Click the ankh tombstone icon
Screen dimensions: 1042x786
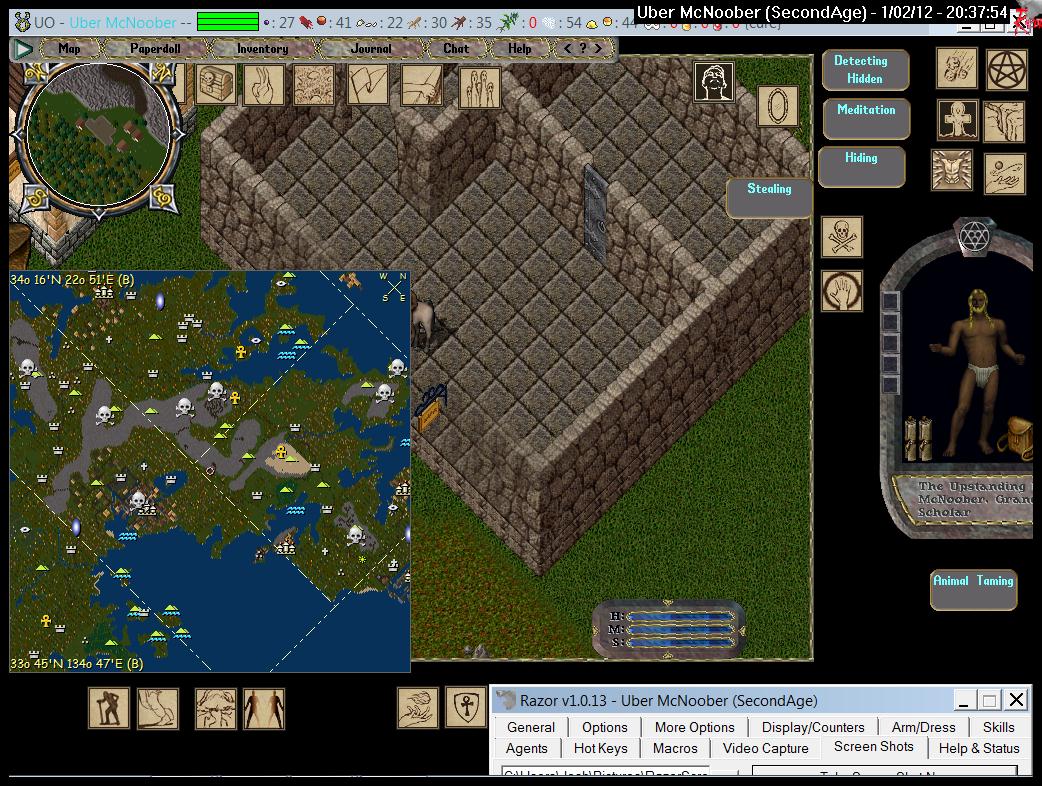(957, 120)
